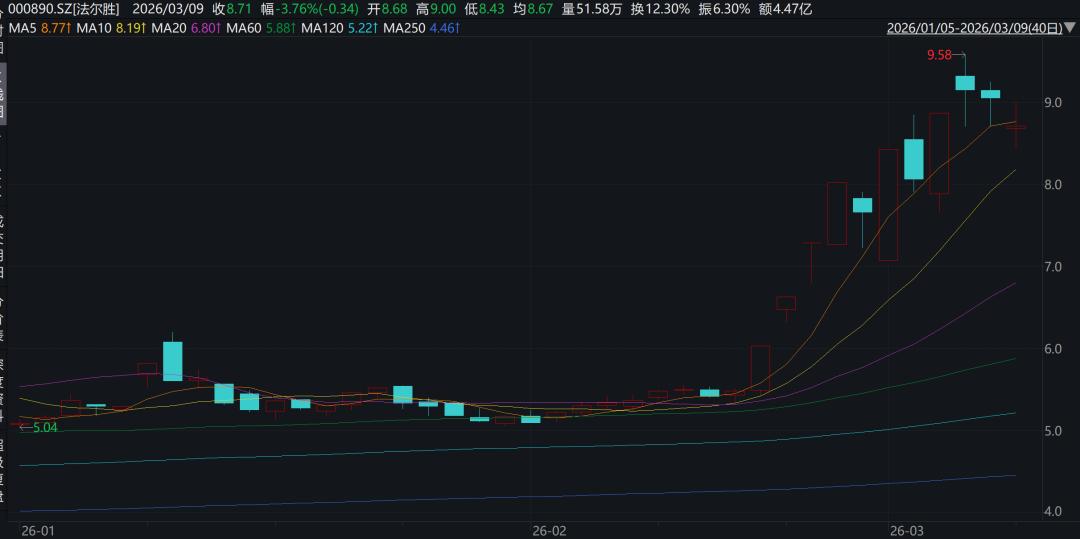Viewport: 1080px width, 539px height.
Task: Click the 4.0 price axis label
Action: (x=1053, y=512)
